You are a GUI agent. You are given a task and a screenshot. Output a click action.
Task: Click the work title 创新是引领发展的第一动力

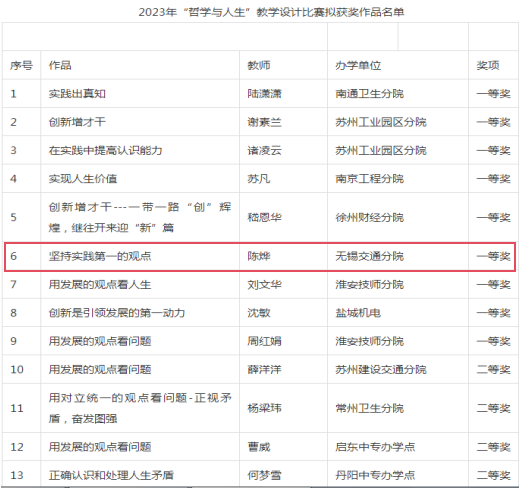[x=117, y=313]
